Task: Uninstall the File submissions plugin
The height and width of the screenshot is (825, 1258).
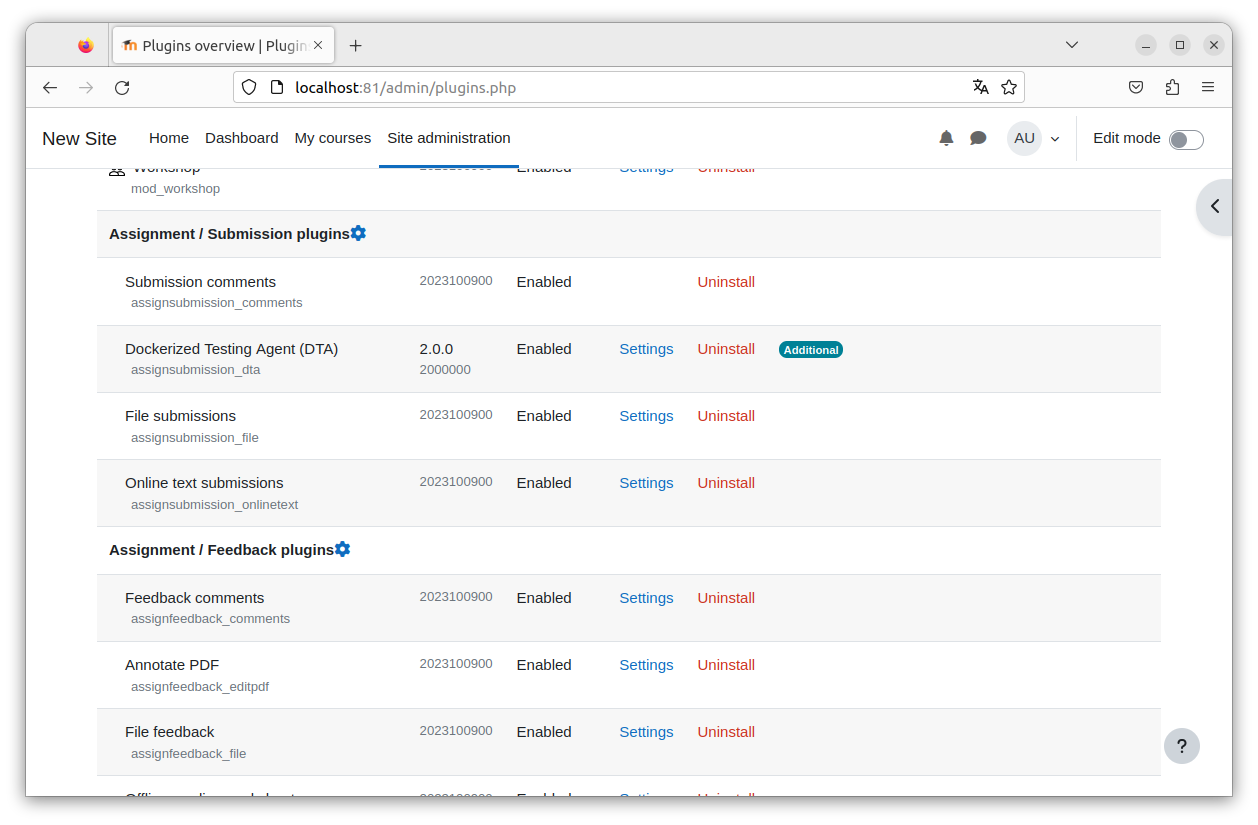Action: tap(726, 416)
